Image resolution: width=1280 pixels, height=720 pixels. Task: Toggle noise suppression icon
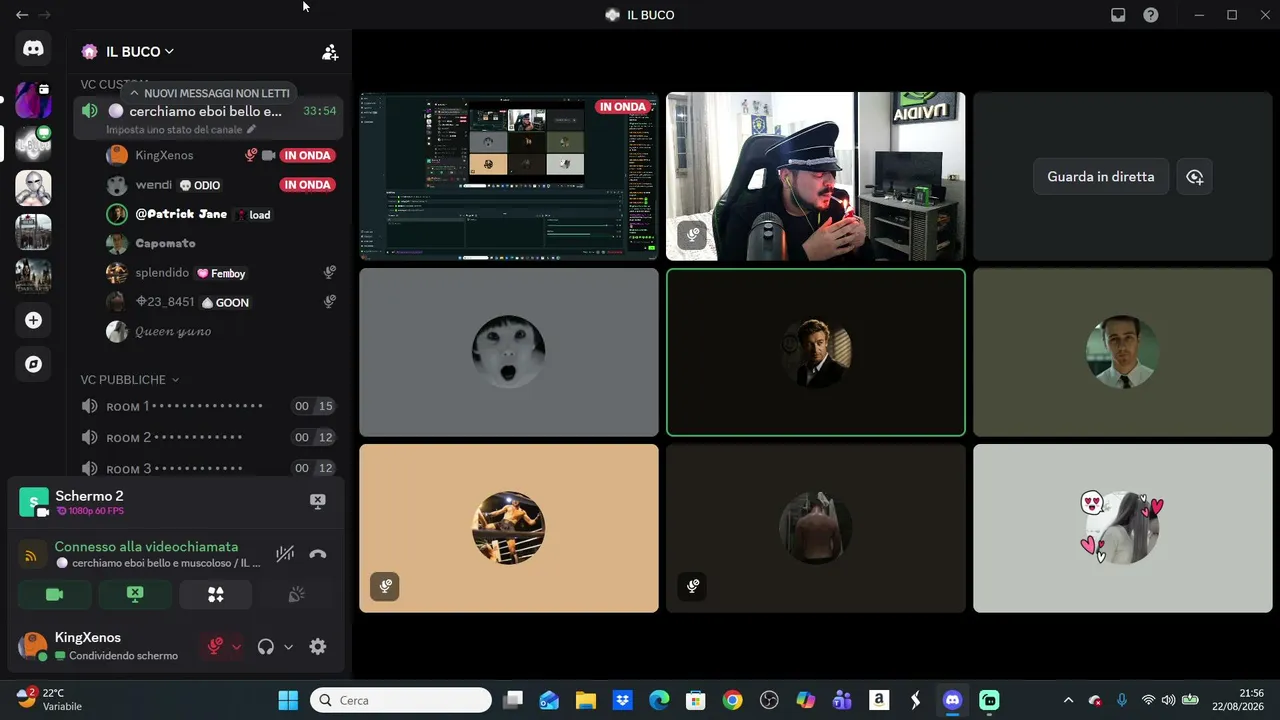point(285,554)
